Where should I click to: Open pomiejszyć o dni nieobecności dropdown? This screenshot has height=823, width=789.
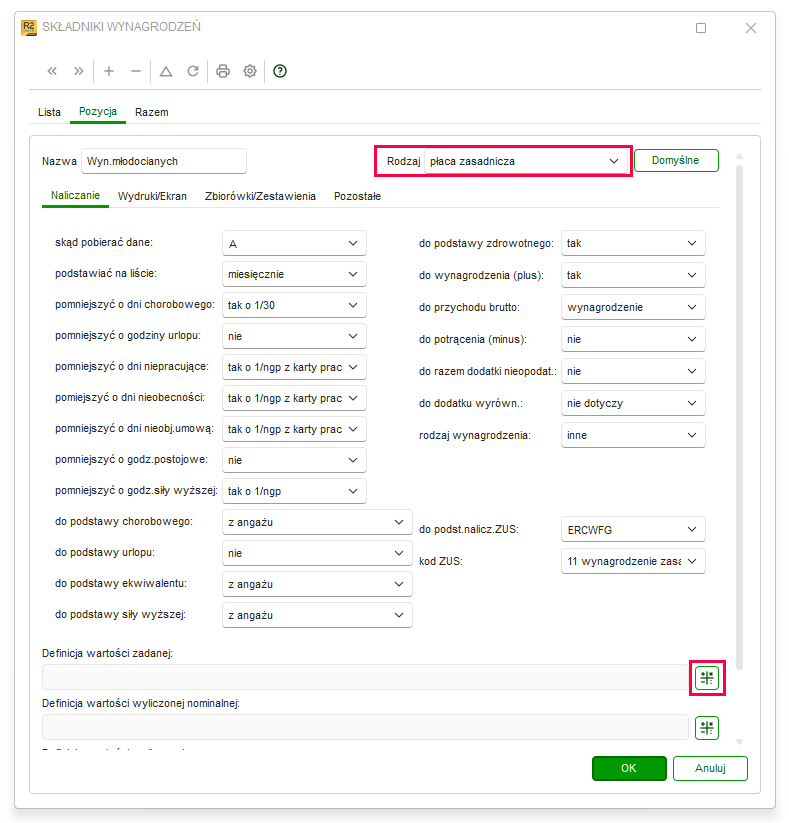(294, 398)
